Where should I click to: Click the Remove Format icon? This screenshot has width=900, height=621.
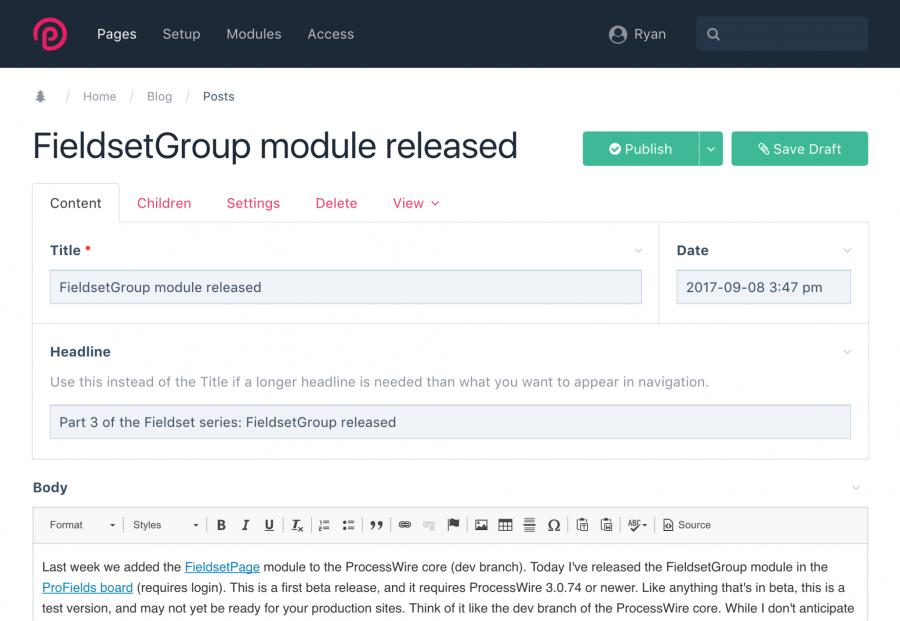(297, 525)
